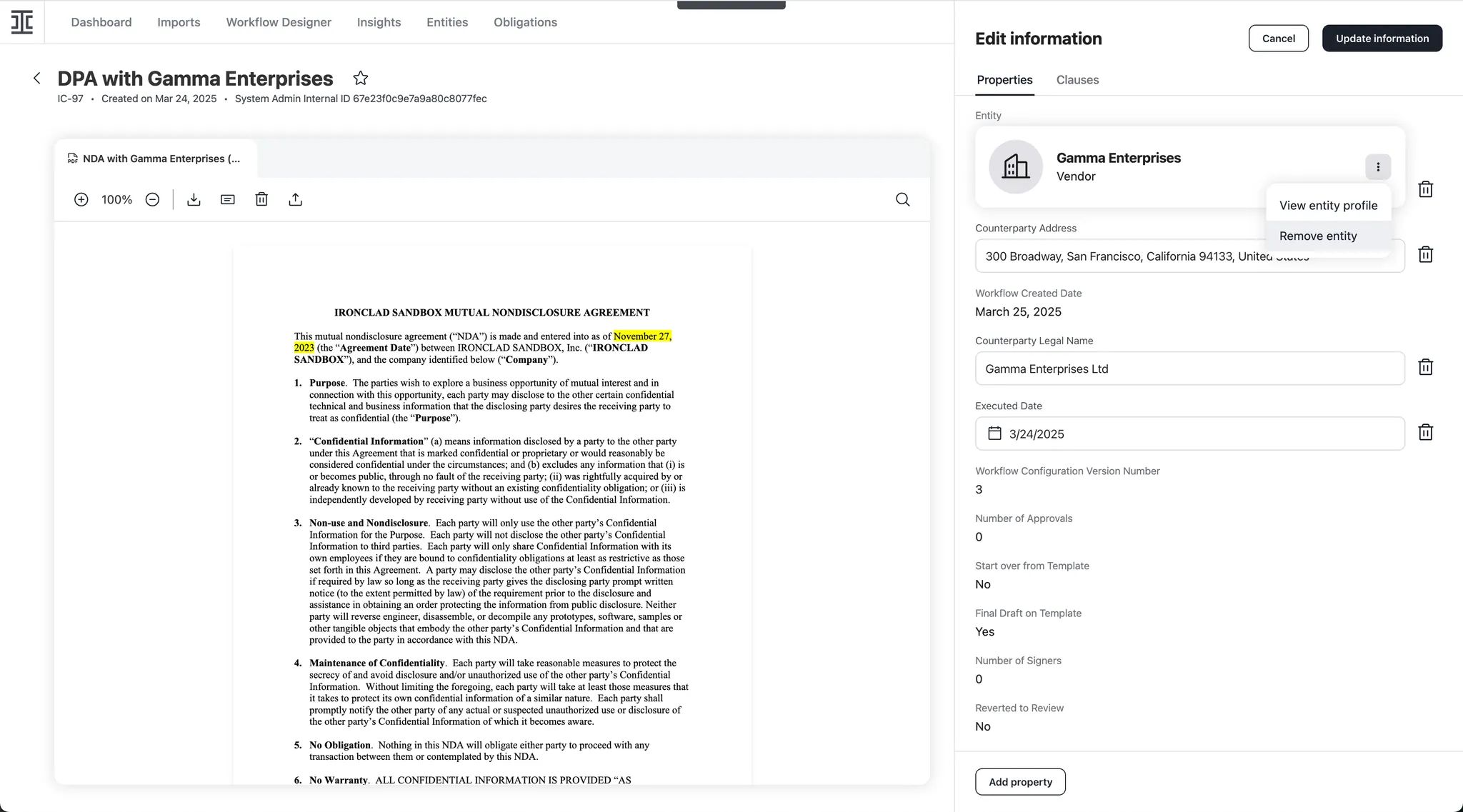Click Update information

[1382, 38]
